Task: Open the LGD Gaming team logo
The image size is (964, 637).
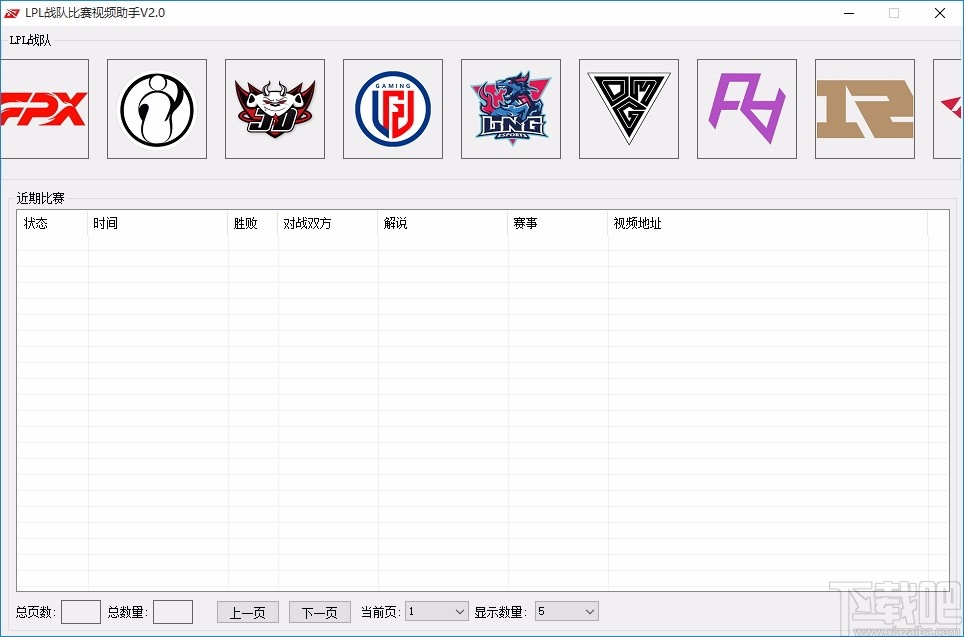Action: (393, 108)
